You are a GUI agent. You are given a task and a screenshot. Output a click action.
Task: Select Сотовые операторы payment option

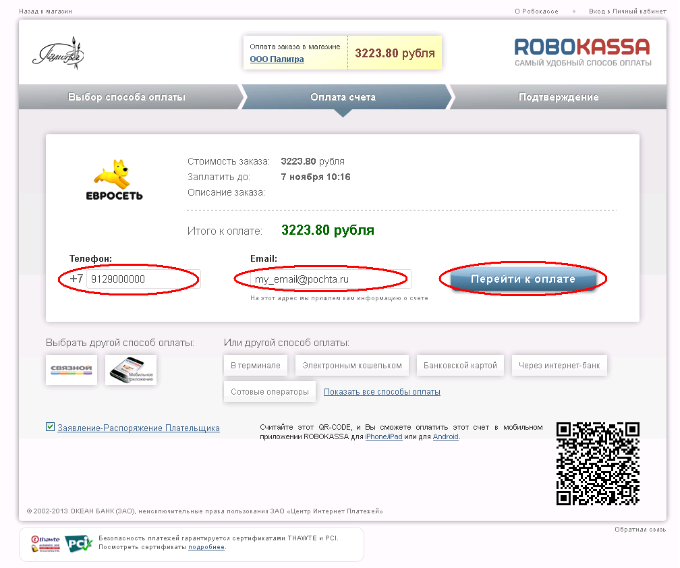[x=270, y=392]
